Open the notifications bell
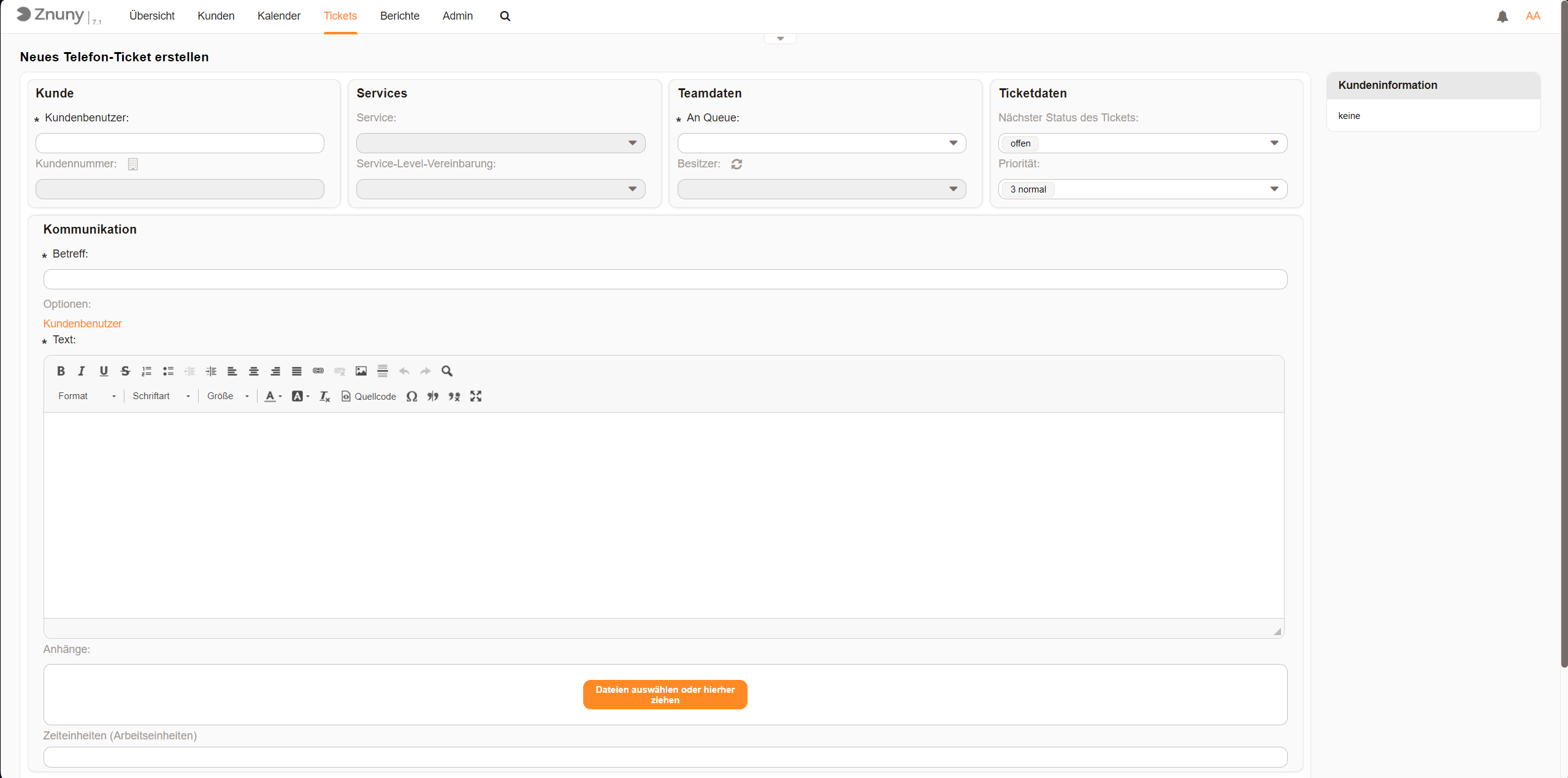The image size is (1568, 778). tap(1502, 17)
